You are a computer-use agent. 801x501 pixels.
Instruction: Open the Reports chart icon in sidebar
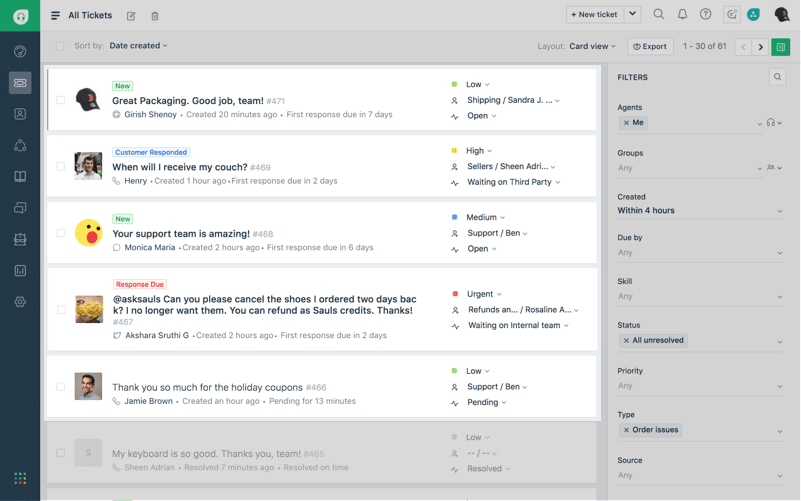[x=20, y=270]
